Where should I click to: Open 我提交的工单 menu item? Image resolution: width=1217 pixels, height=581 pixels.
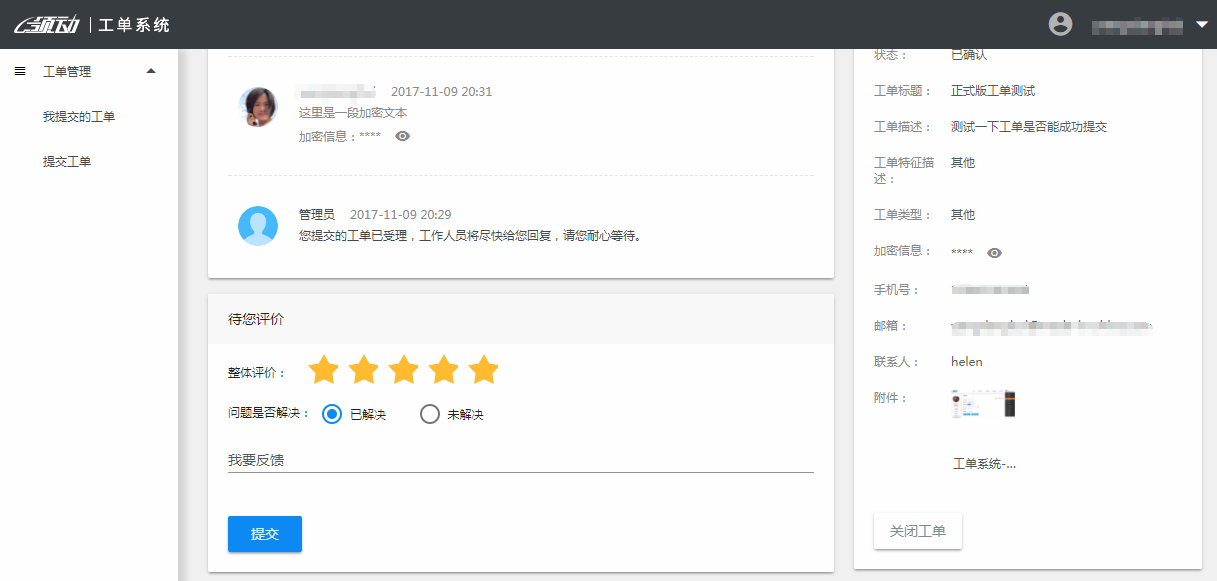click(x=79, y=117)
